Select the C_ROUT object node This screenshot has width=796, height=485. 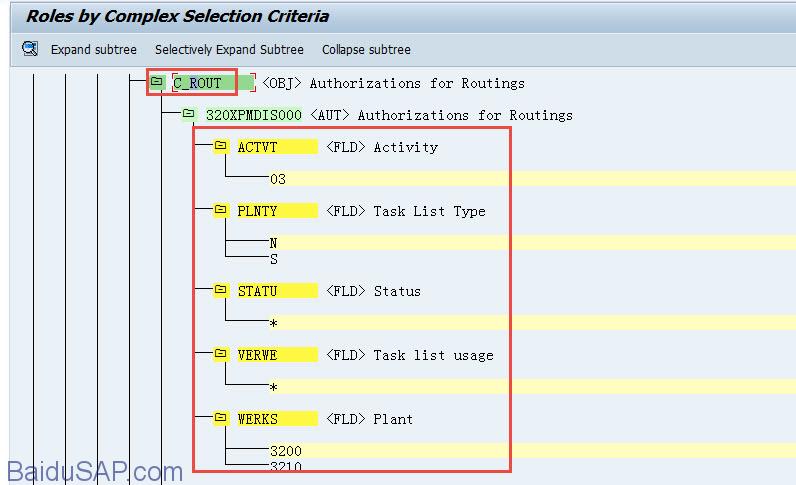coord(198,83)
